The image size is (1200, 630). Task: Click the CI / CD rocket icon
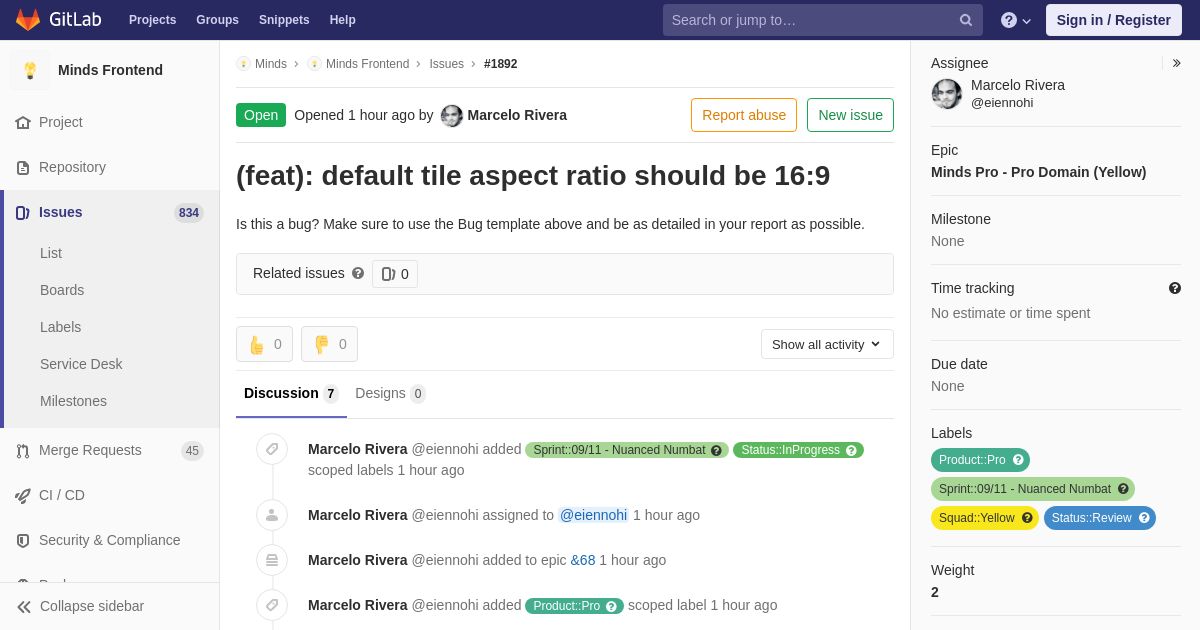pyautogui.click(x=23, y=495)
